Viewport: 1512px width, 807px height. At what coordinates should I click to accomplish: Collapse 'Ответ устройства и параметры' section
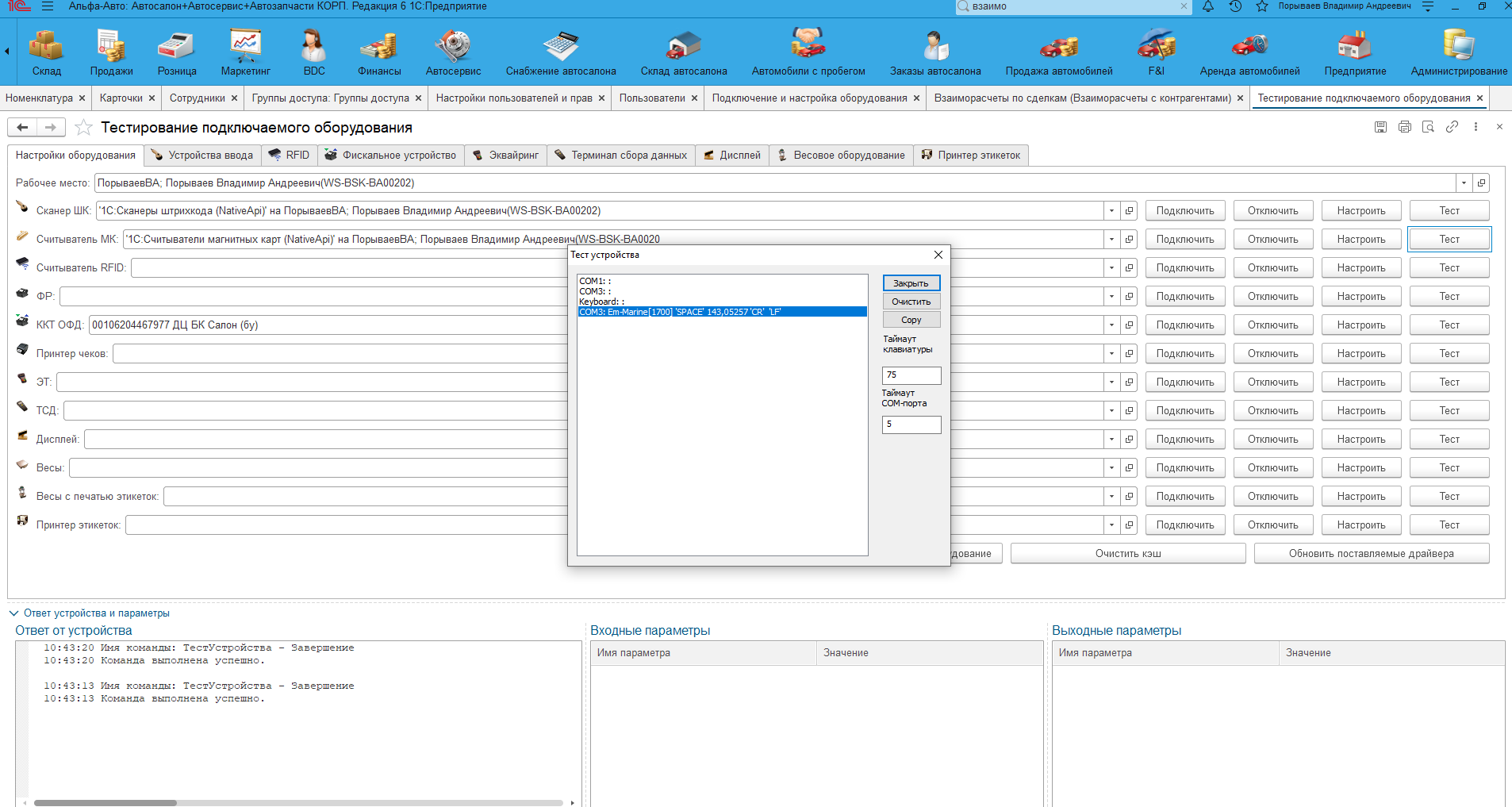point(13,613)
